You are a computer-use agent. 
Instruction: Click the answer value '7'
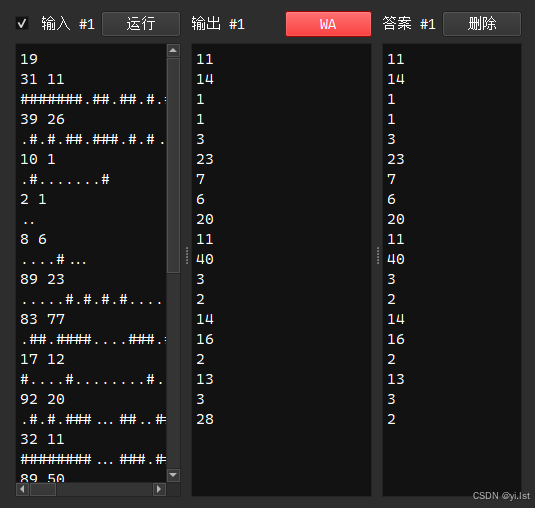[391, 179]
